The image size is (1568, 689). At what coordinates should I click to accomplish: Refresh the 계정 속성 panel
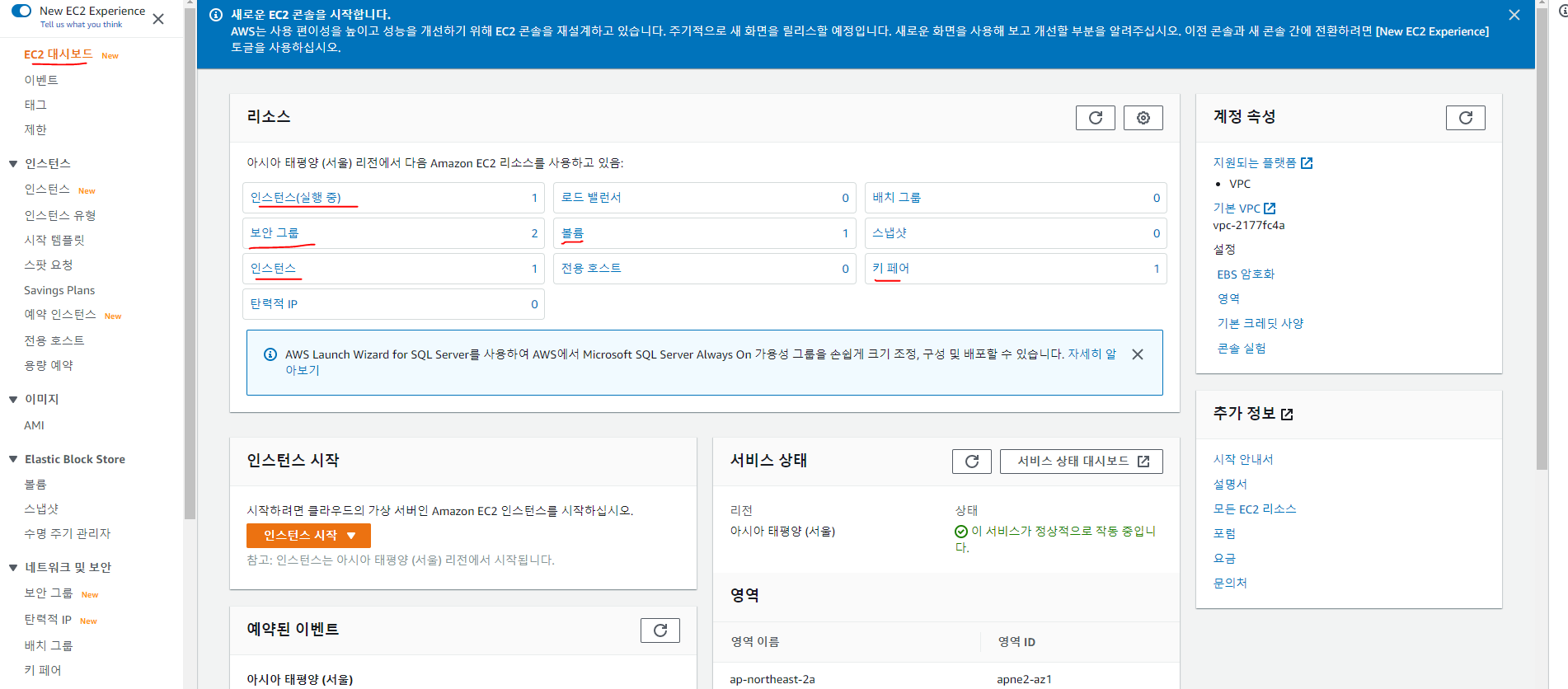(x=1465, y=118)
